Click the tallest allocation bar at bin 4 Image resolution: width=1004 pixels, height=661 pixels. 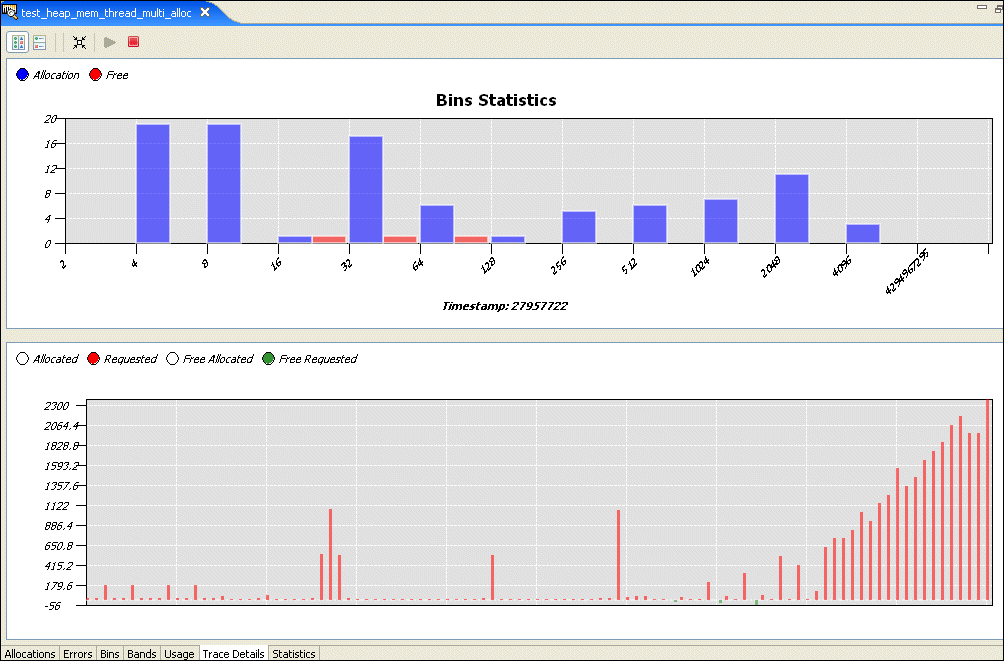(153, 183)
